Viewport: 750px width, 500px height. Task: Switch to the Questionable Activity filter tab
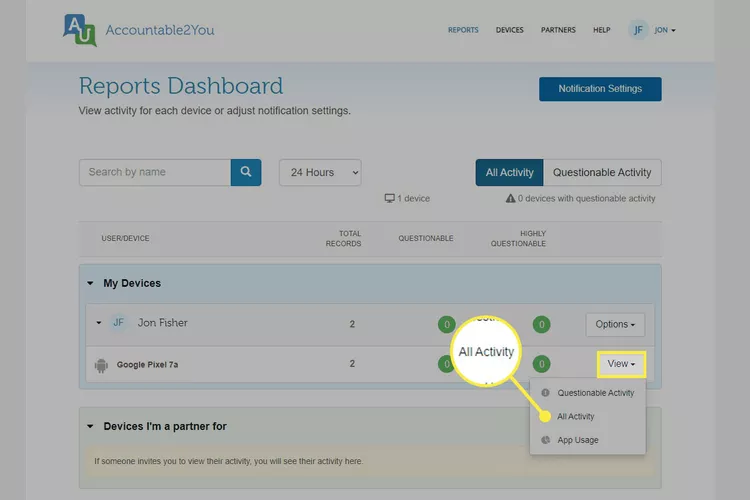[x=602, y=172]
